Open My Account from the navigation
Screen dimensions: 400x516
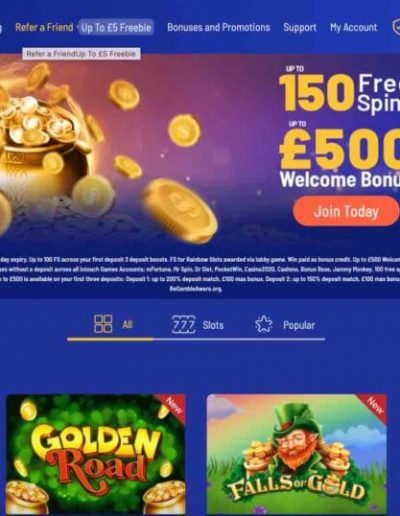click(x=354, y=27)
